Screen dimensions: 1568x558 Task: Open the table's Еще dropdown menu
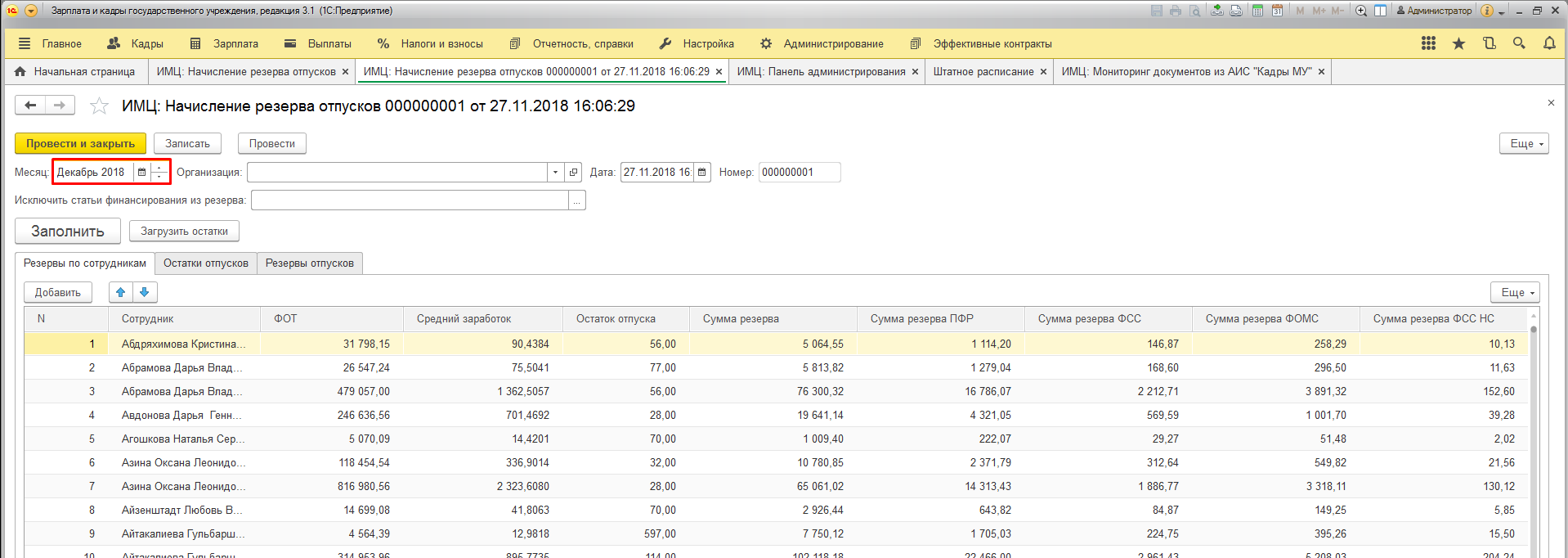[1515, 292]
